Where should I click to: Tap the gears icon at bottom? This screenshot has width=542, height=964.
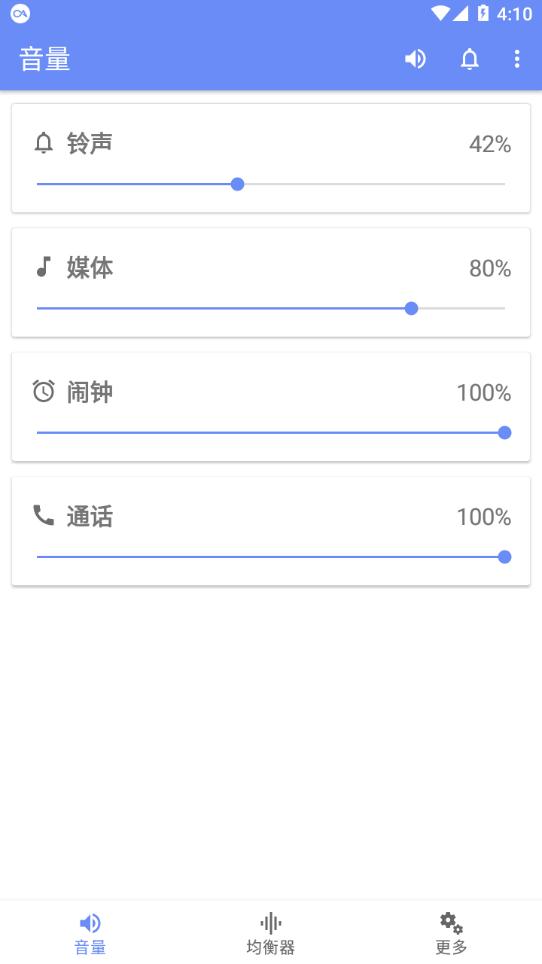tap(451, 923)
